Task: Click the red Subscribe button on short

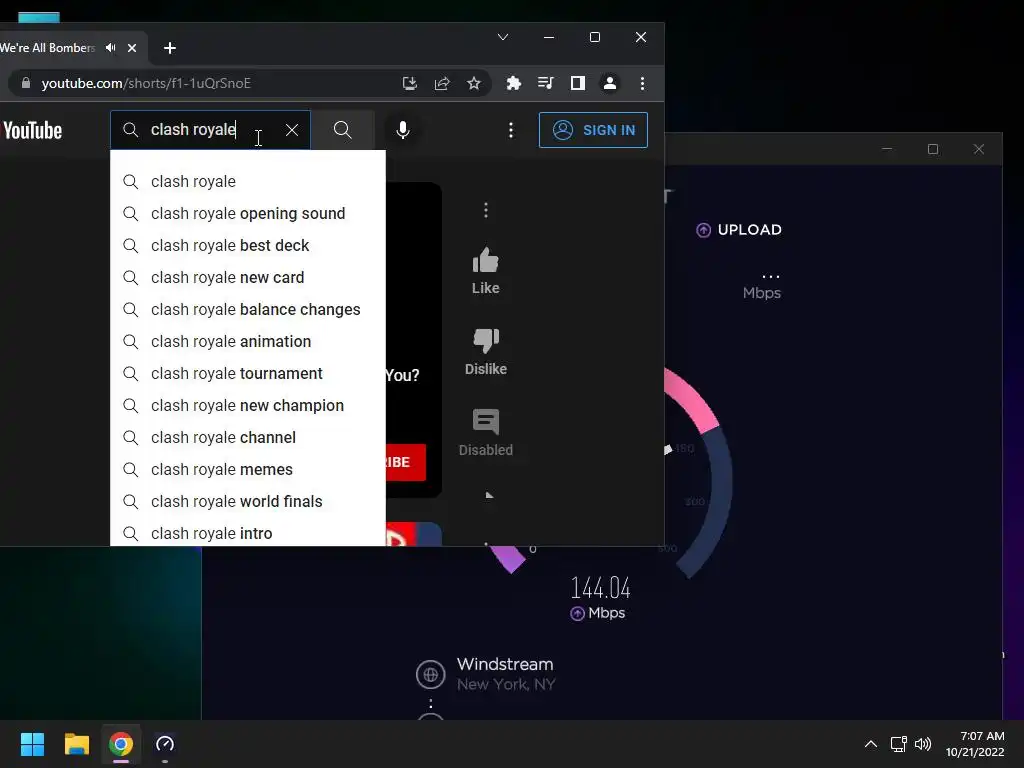Action: 406,462
